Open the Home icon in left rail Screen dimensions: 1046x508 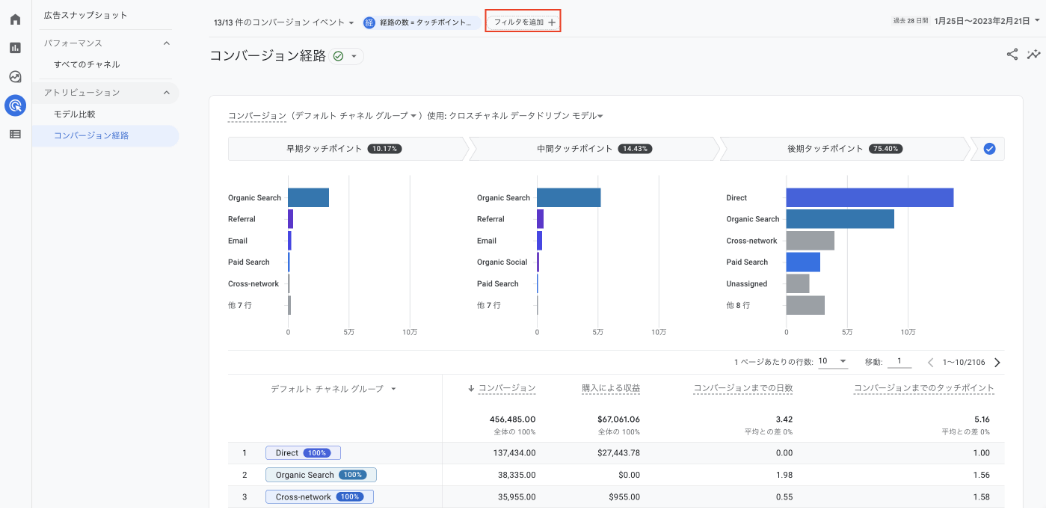coord(15,19)
